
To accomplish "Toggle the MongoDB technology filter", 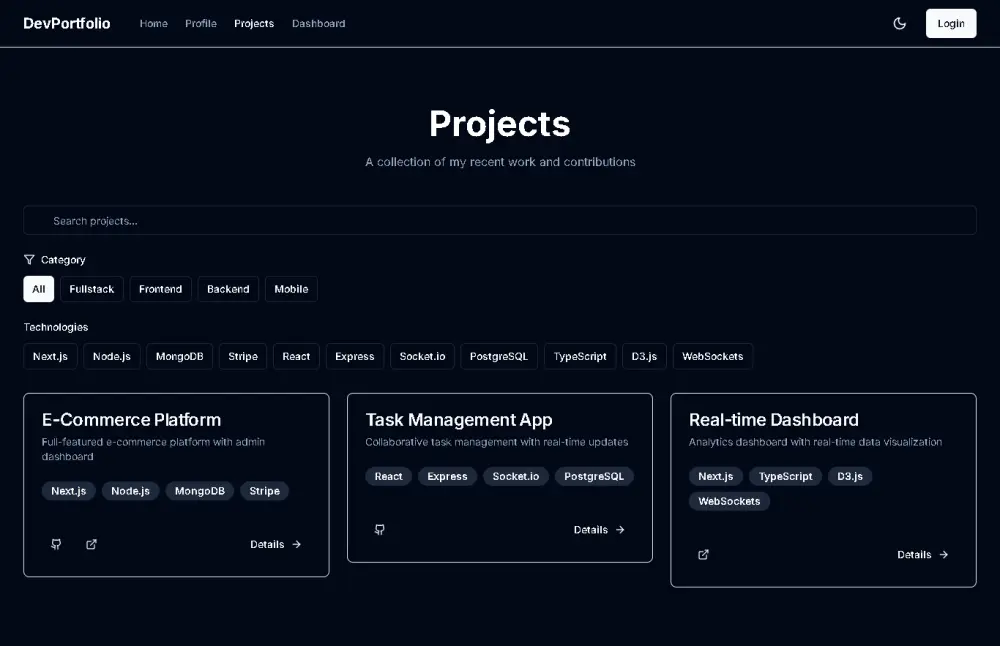I will pos(179,356).
